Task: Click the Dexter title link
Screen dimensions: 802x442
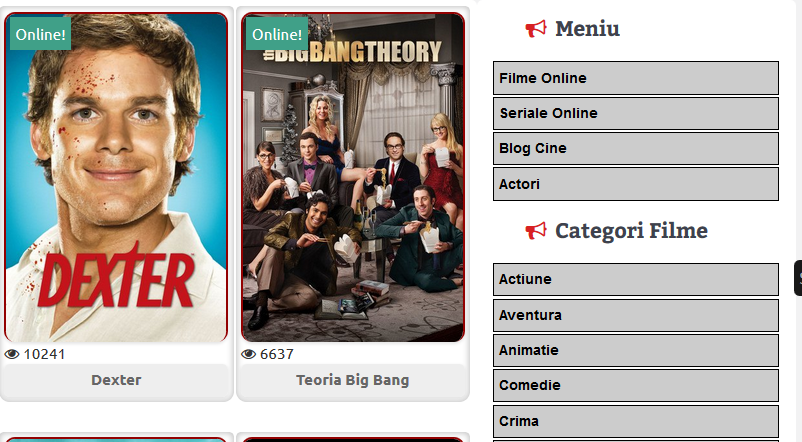Action: [x=116, y=380]
